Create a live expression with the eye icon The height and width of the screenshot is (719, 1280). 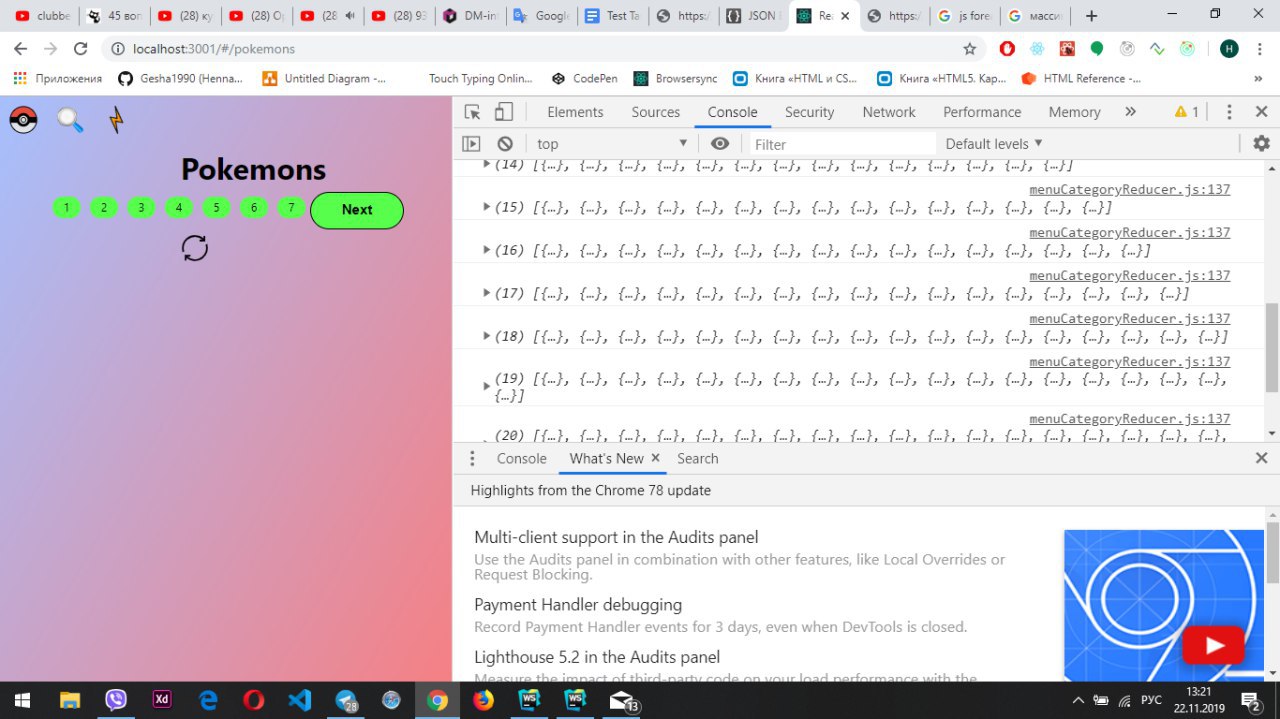click(x=720, y=144)
